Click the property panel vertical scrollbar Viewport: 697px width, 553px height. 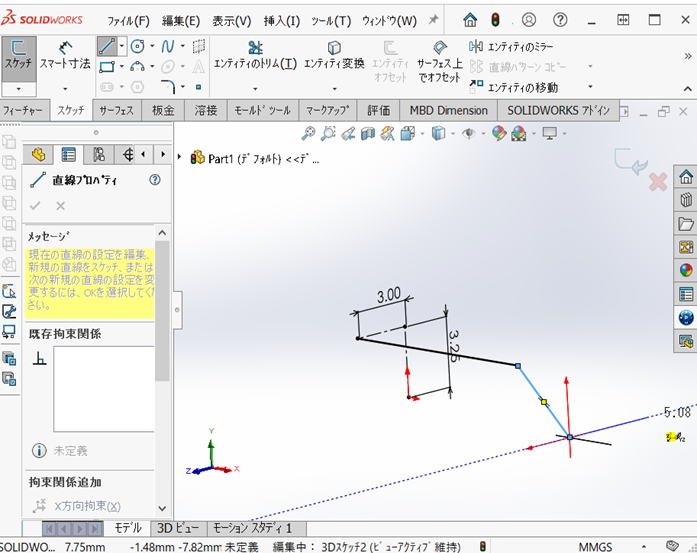pos(162,310)
